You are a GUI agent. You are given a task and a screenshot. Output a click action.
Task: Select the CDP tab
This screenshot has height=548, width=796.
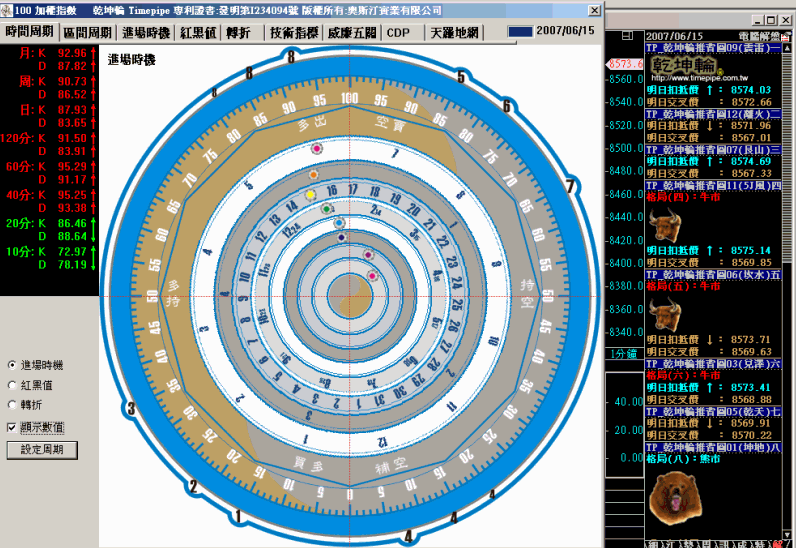398,33
